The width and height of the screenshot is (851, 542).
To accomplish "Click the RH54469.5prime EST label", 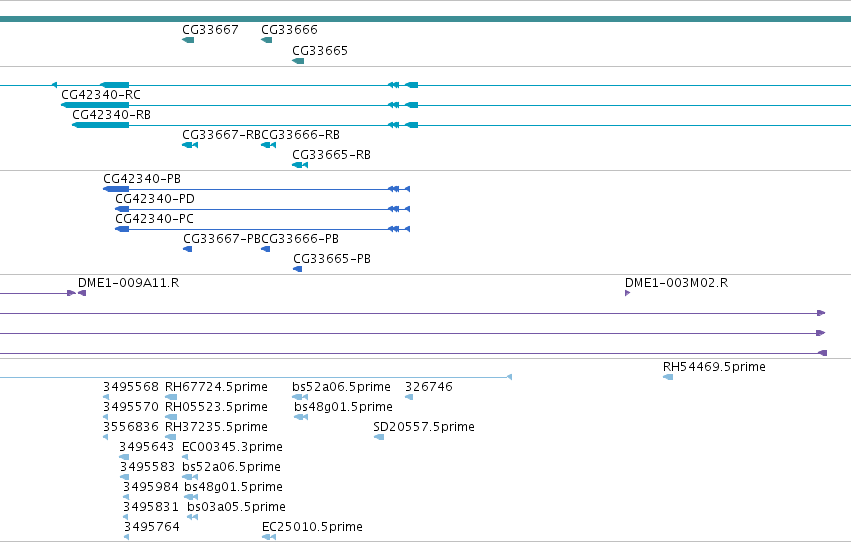I will pyautogui.click(x=714, y=367).
